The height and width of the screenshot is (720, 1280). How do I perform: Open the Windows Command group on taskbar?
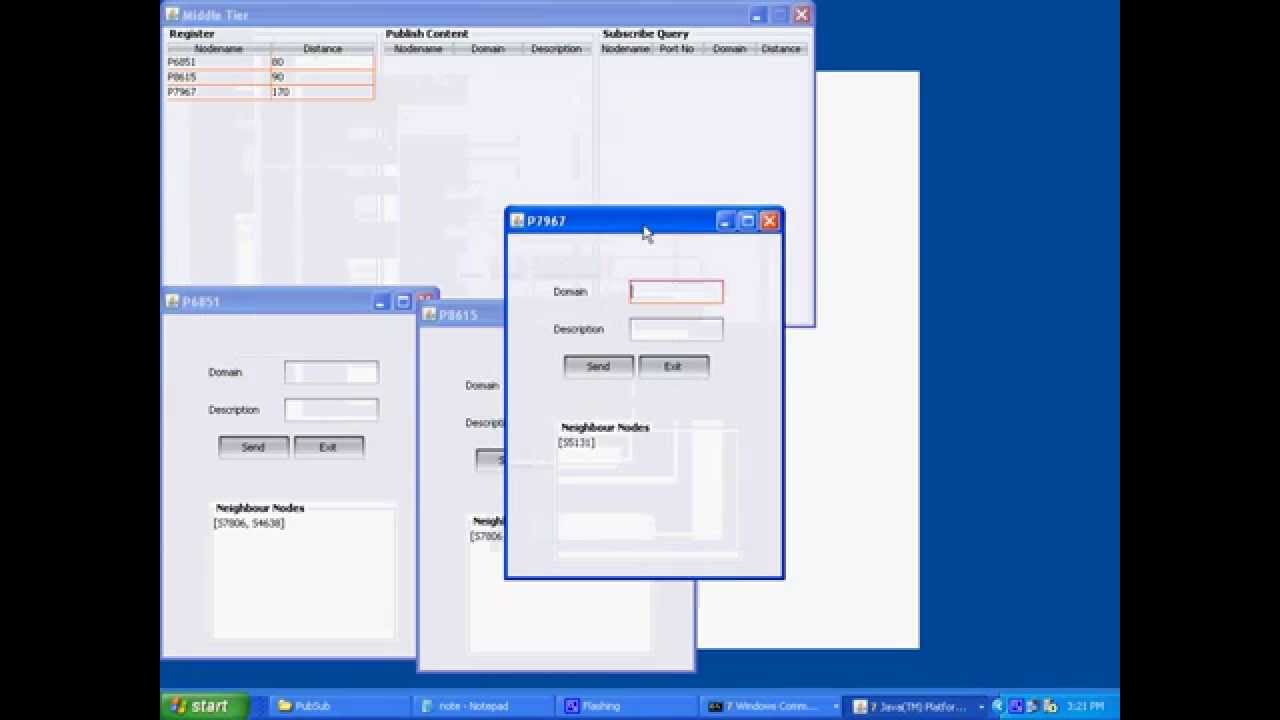(x=771, y=706)
